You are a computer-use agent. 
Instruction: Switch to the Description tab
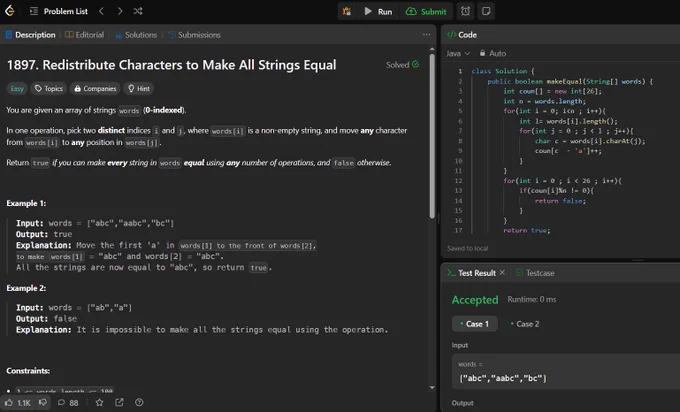tap(30, 35)
